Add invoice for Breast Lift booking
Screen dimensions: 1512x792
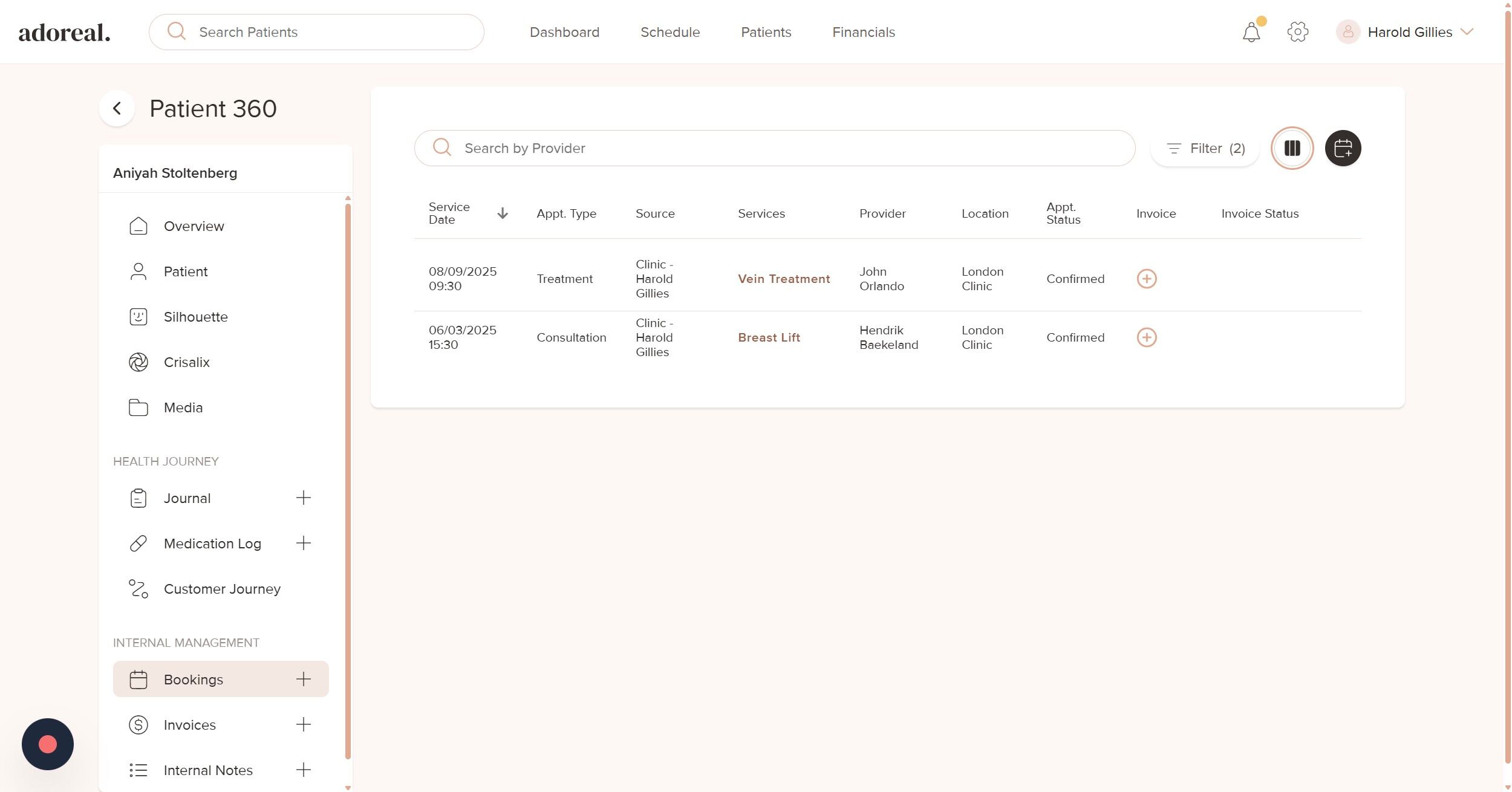point(1146,337)
